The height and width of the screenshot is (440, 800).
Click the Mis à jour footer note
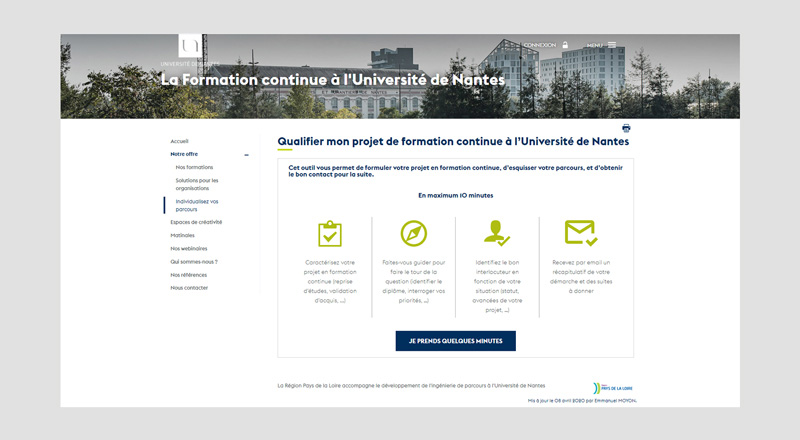582,401
